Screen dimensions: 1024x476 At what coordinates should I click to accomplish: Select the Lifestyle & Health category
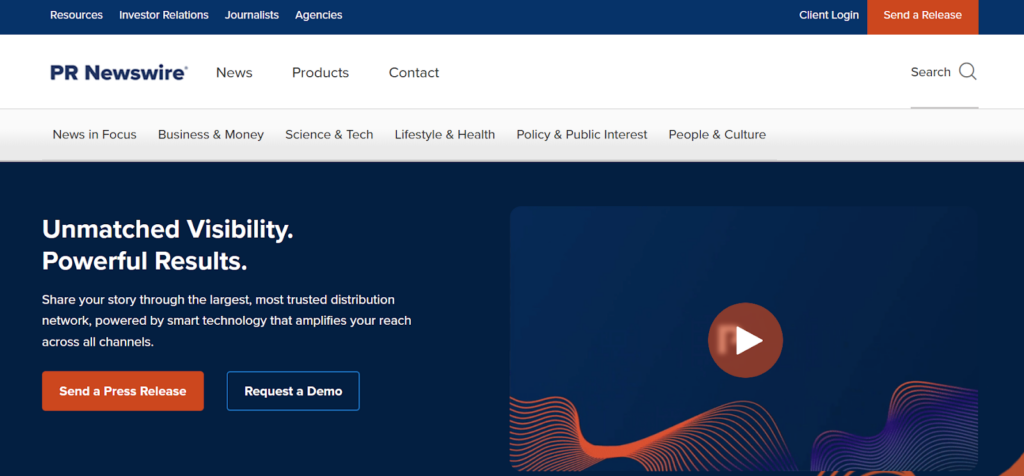[x=445, y=135]
